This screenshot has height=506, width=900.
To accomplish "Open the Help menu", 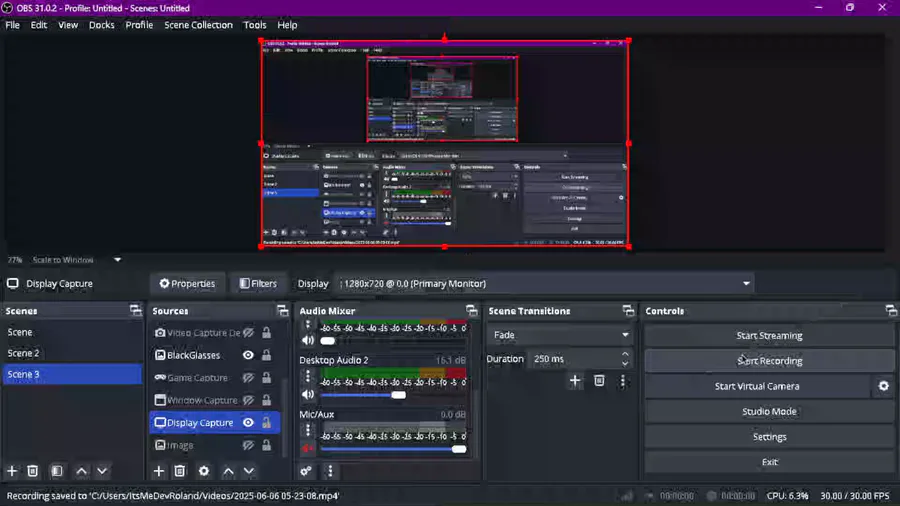I will [287, 25].
